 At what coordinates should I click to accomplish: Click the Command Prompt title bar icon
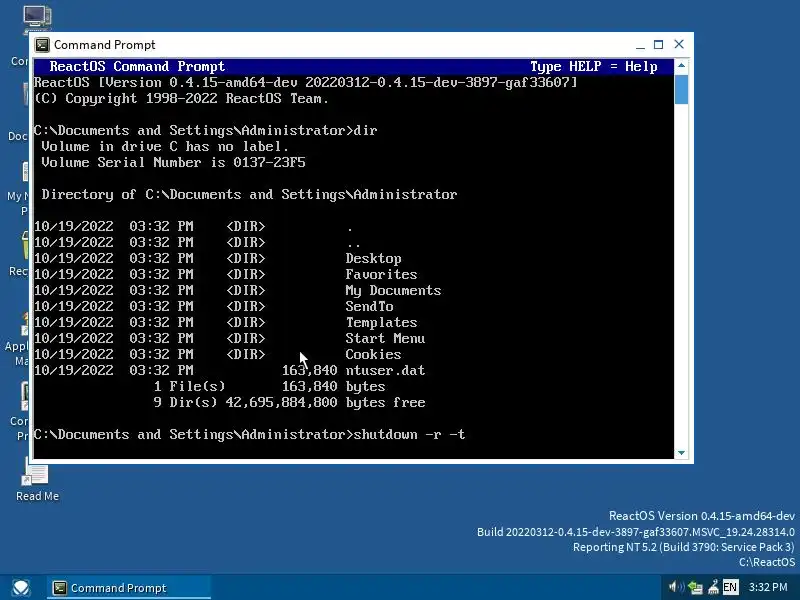tap(42, 45)
